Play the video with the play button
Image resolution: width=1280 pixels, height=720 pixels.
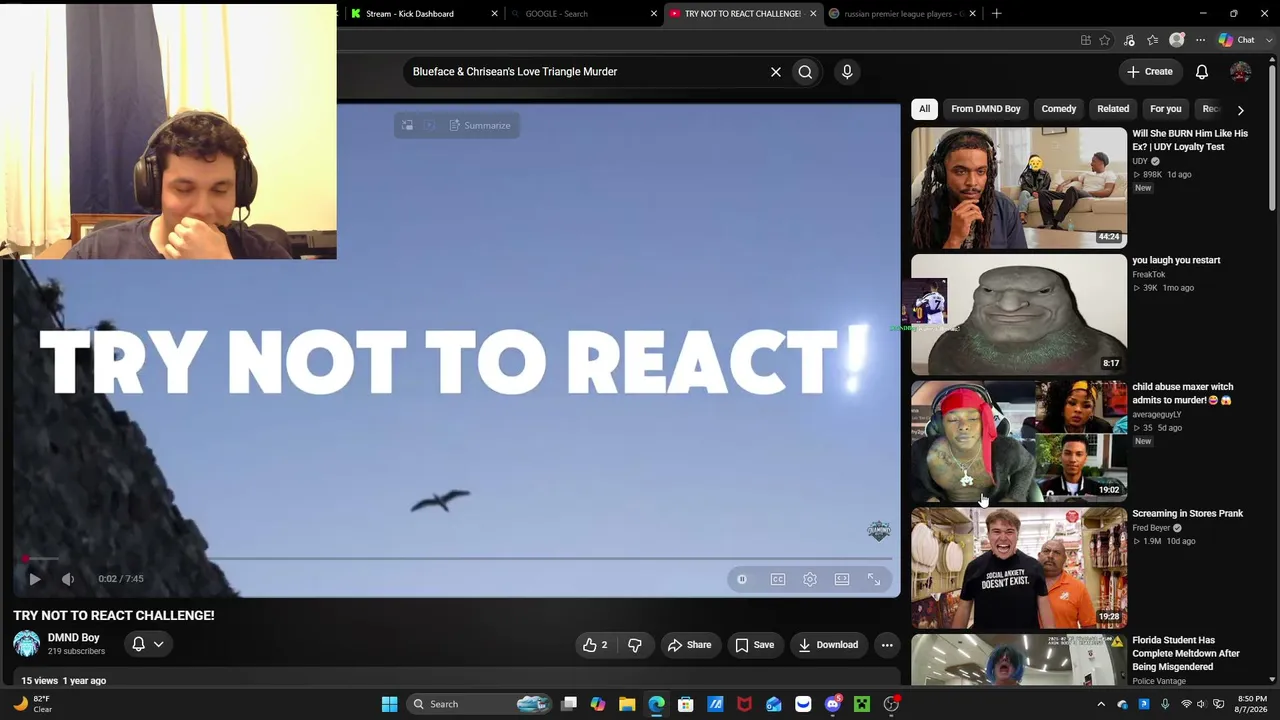click(34, 579)
